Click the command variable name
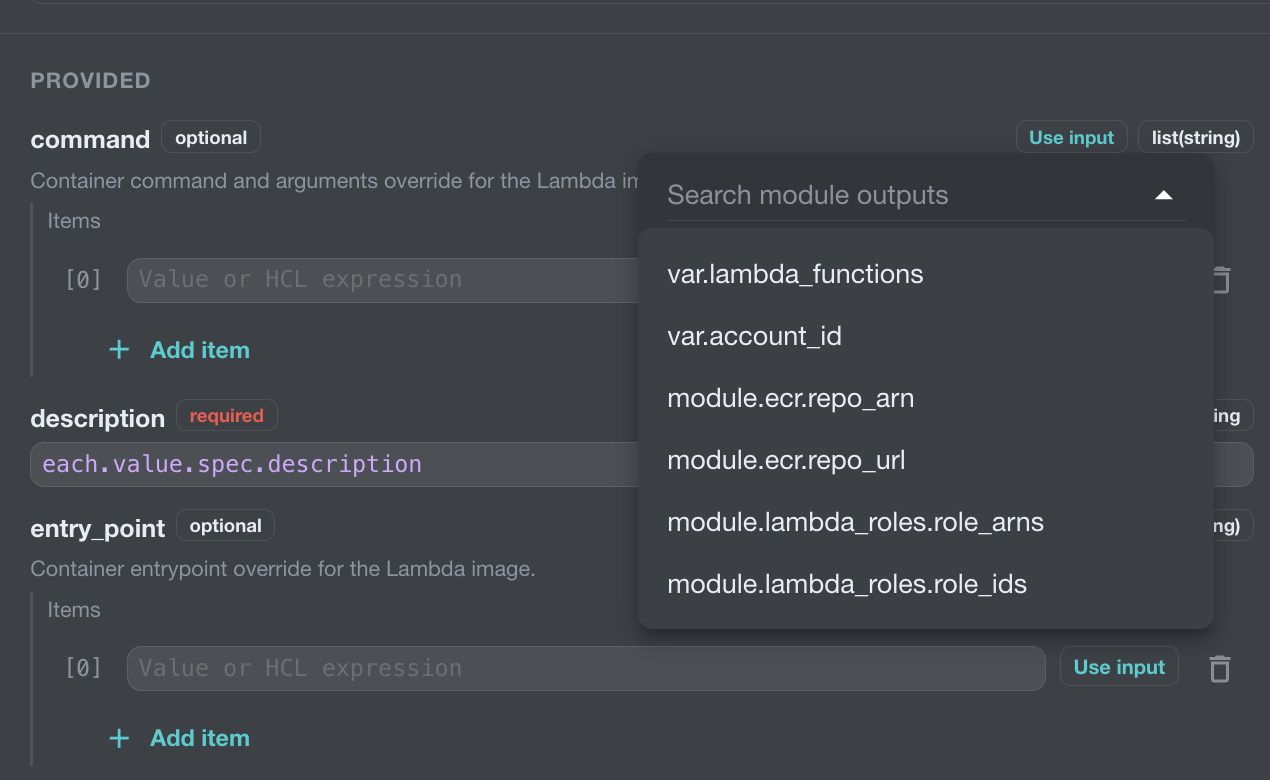 pyautogui.click(x=90, y=139)
